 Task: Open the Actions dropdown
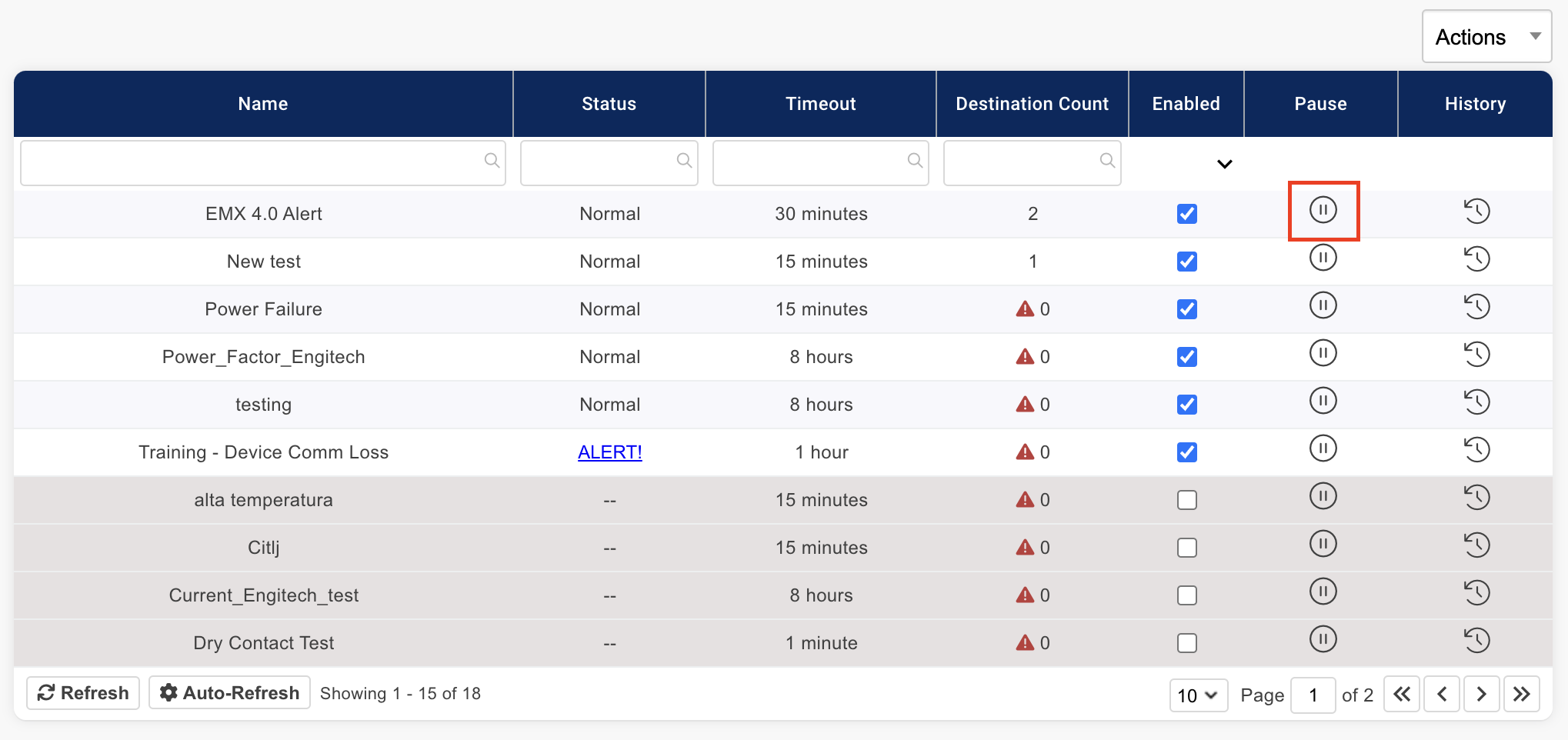pos(1485,36)
